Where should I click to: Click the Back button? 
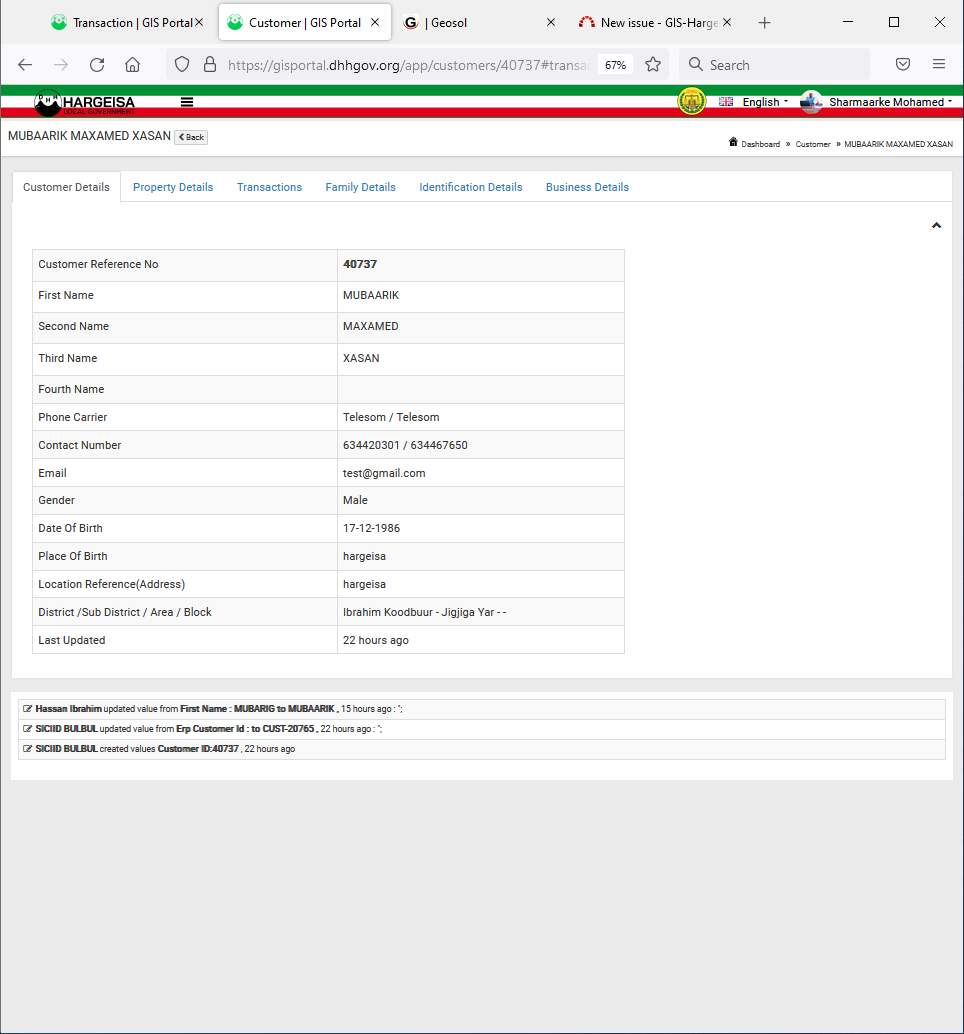(191, 137)
